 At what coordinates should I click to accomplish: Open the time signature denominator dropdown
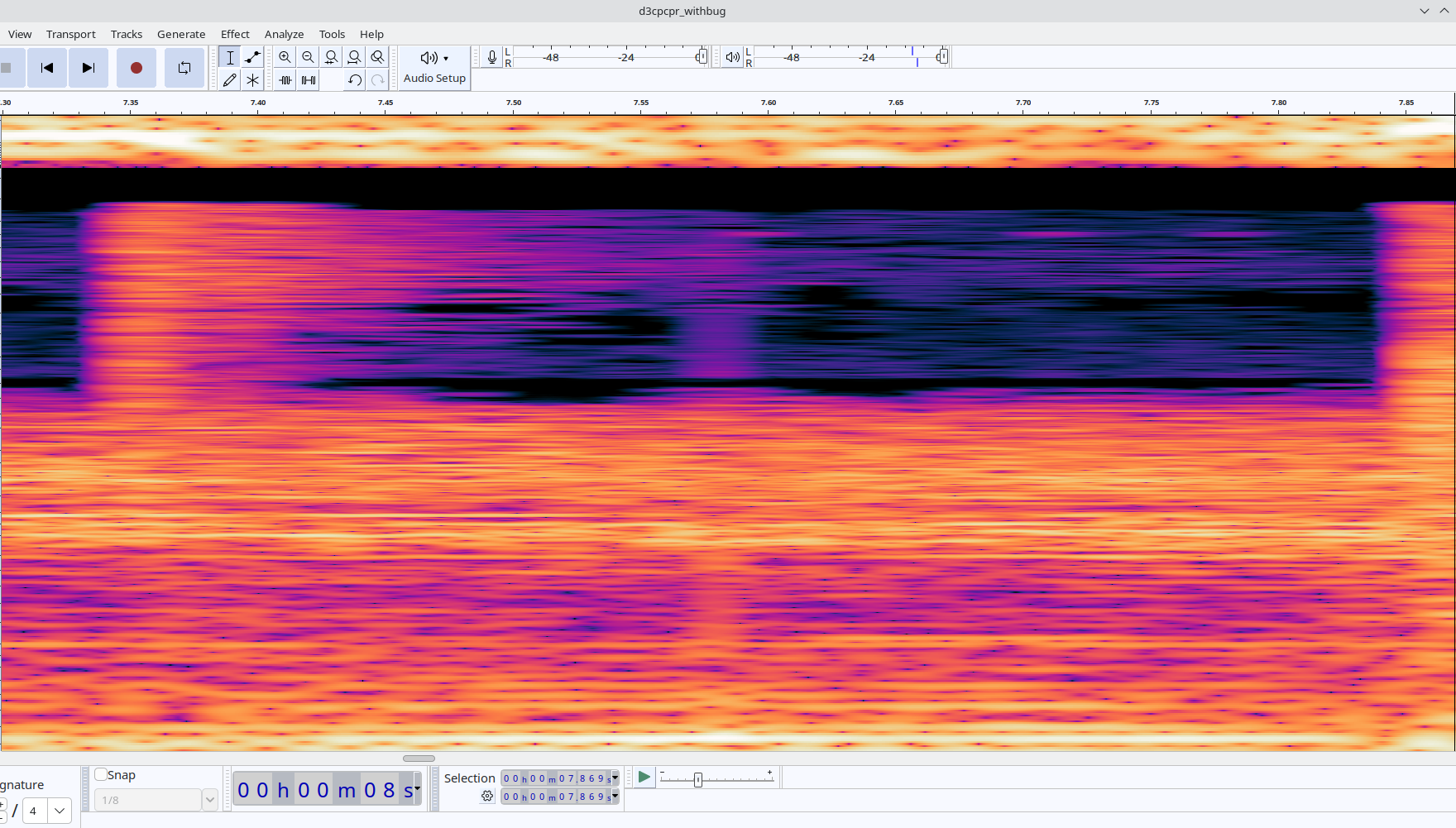point(60,811)
